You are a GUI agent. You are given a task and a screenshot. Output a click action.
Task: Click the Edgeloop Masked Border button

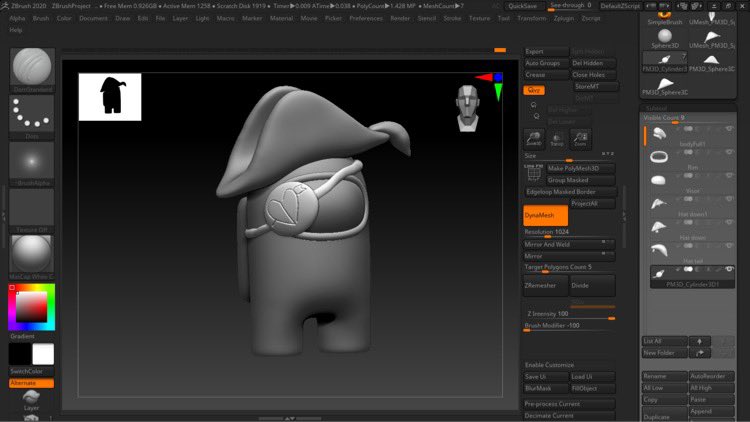[569, 192]
